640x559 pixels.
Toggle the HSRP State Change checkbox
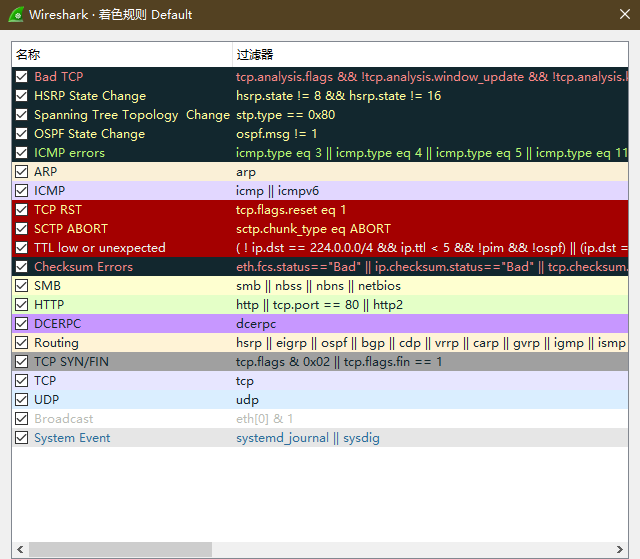point(21,96)
